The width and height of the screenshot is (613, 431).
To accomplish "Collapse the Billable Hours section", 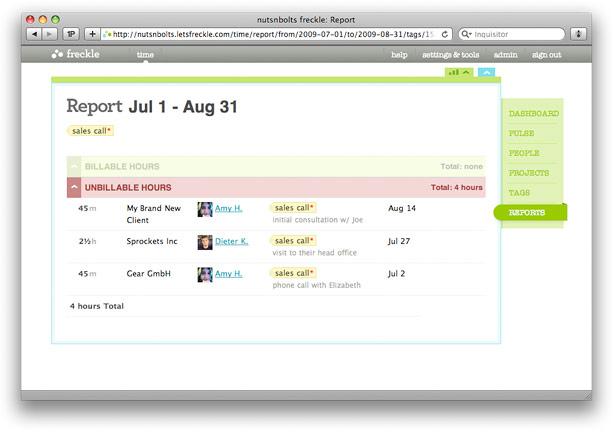I will coord(74,167).
